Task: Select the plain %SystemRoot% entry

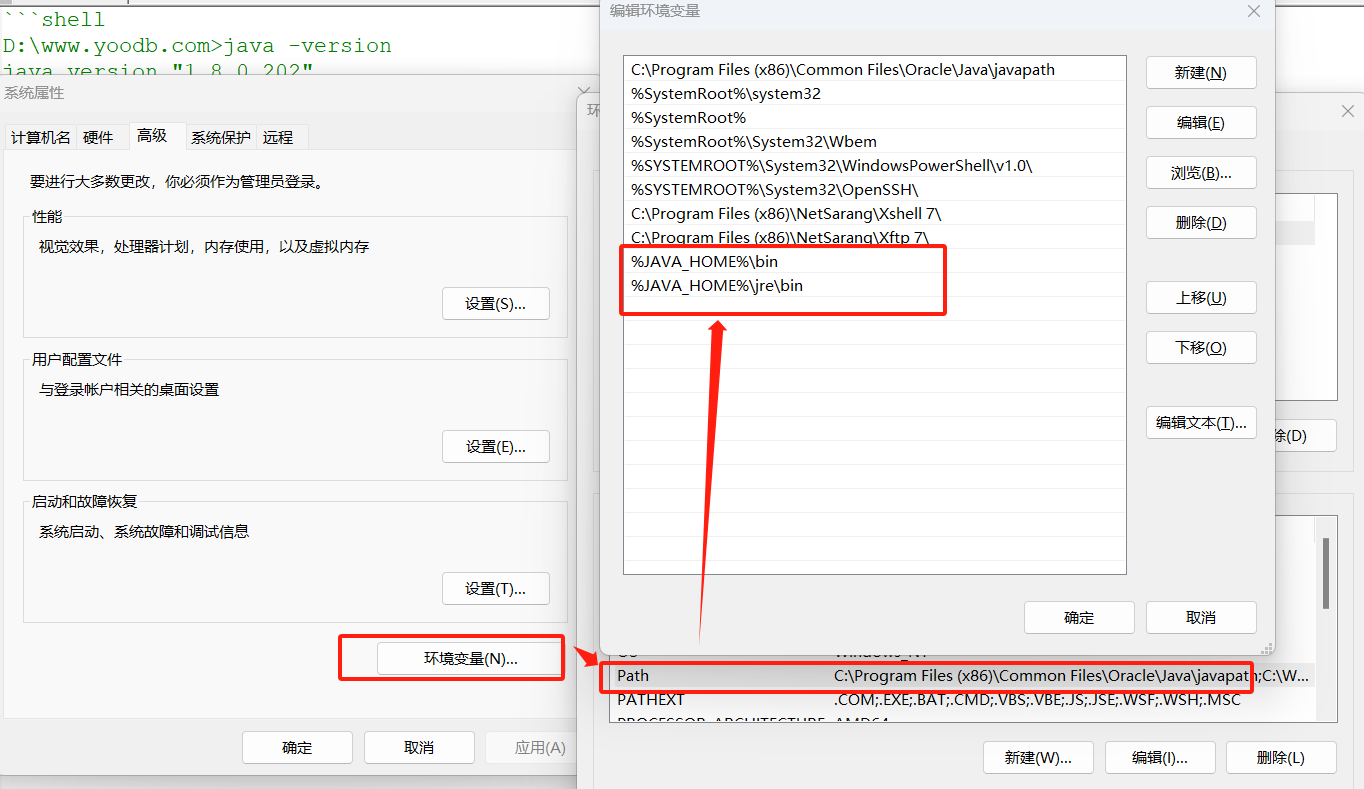Action: point(875,117)
